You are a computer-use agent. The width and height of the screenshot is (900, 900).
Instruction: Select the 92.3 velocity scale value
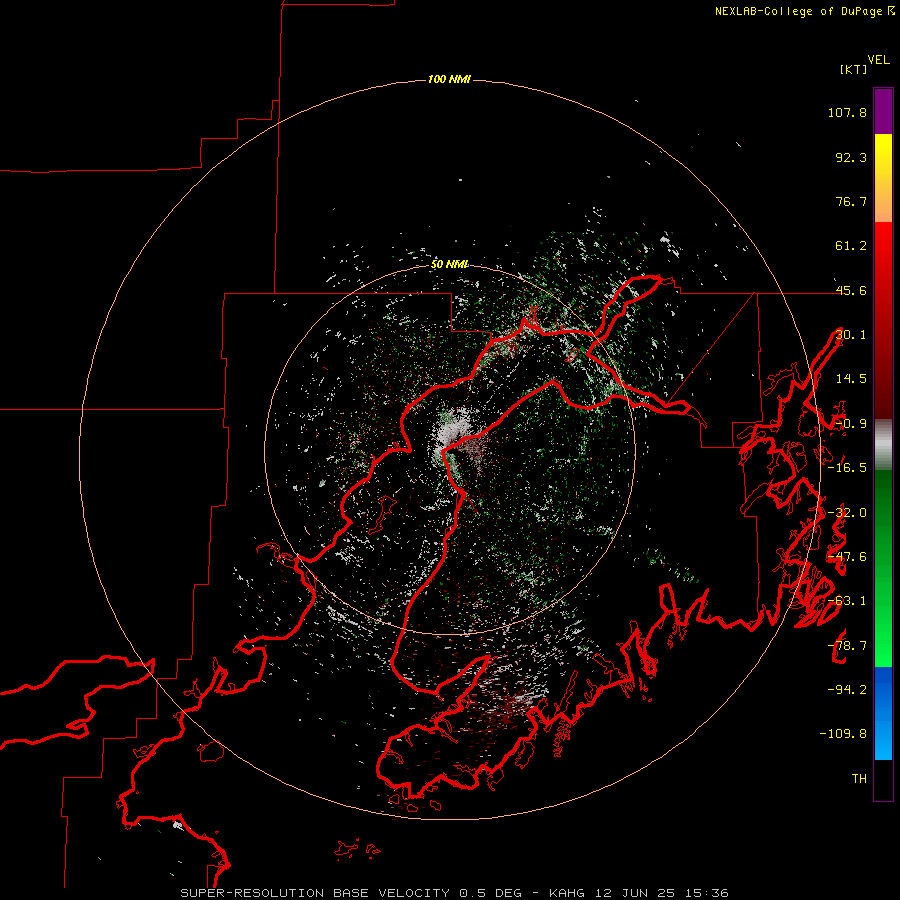click(851, 157)
